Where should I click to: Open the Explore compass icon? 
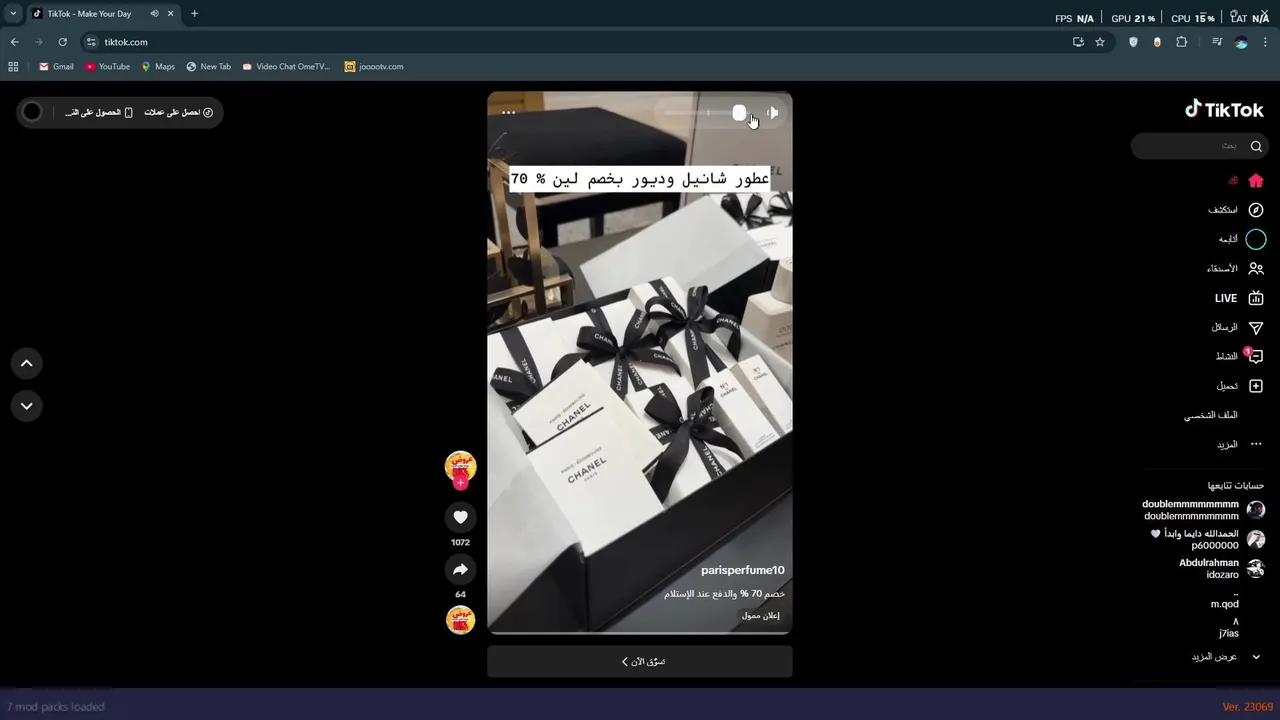[x=1256, y=210]
